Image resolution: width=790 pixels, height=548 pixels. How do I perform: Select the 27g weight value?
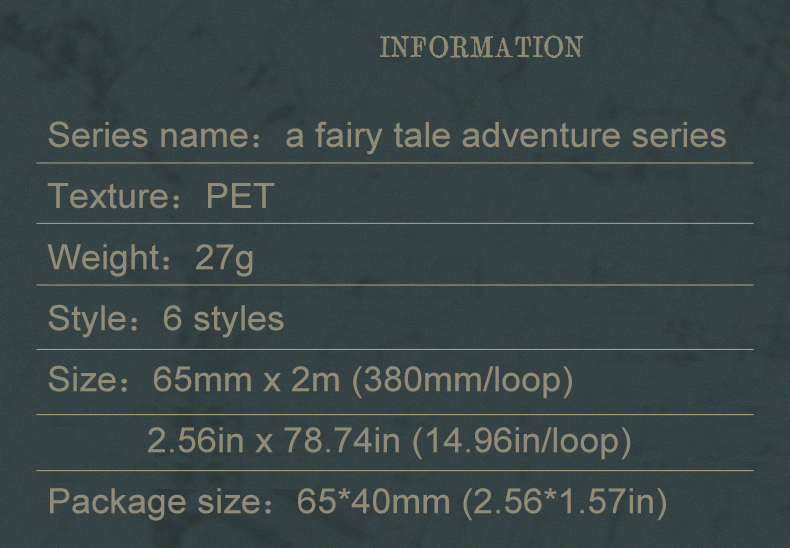pyautogui.click(x=224, y=258)
